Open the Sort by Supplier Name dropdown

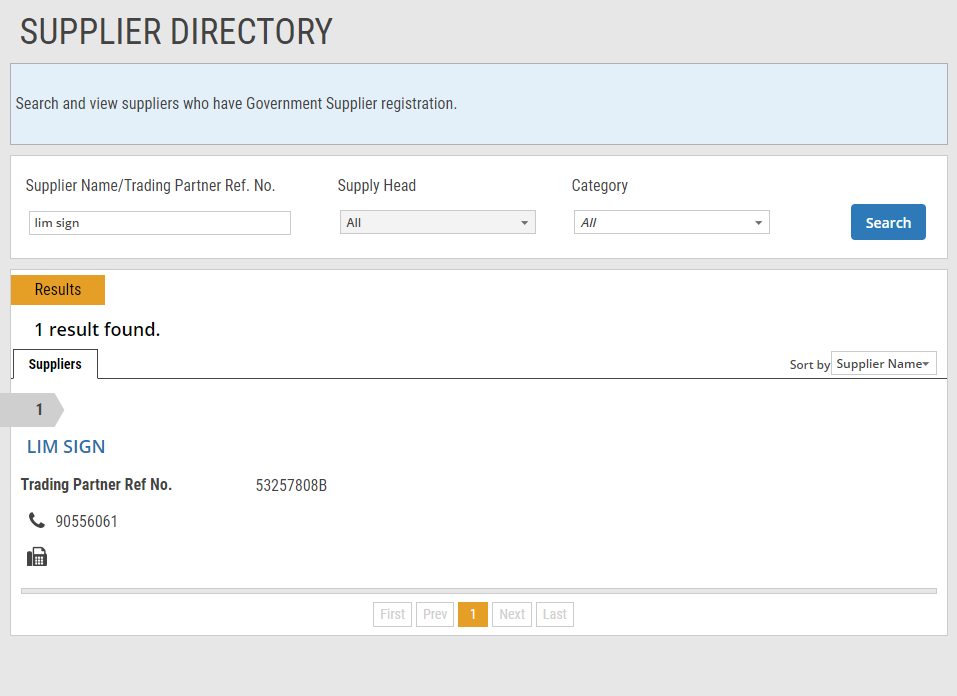click(x=883, y=363)
